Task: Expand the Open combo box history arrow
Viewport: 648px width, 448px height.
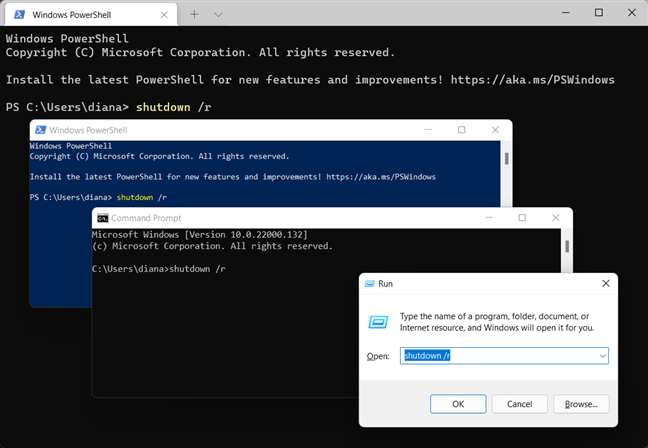Action: [x=603, y=356]
